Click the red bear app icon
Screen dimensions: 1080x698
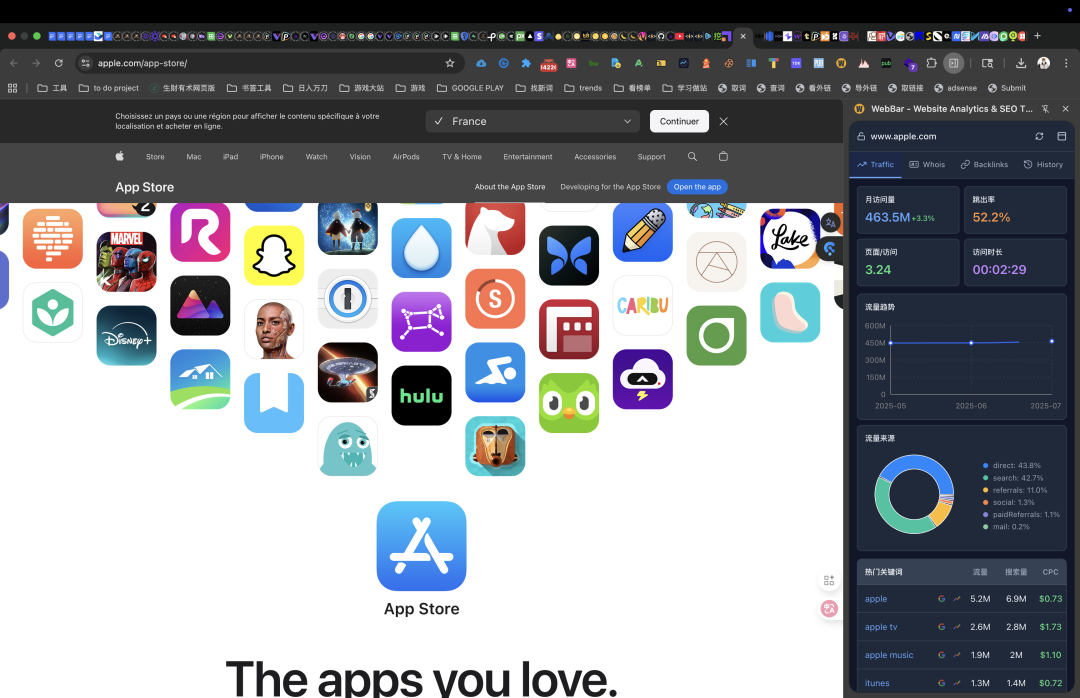point(495,229)
